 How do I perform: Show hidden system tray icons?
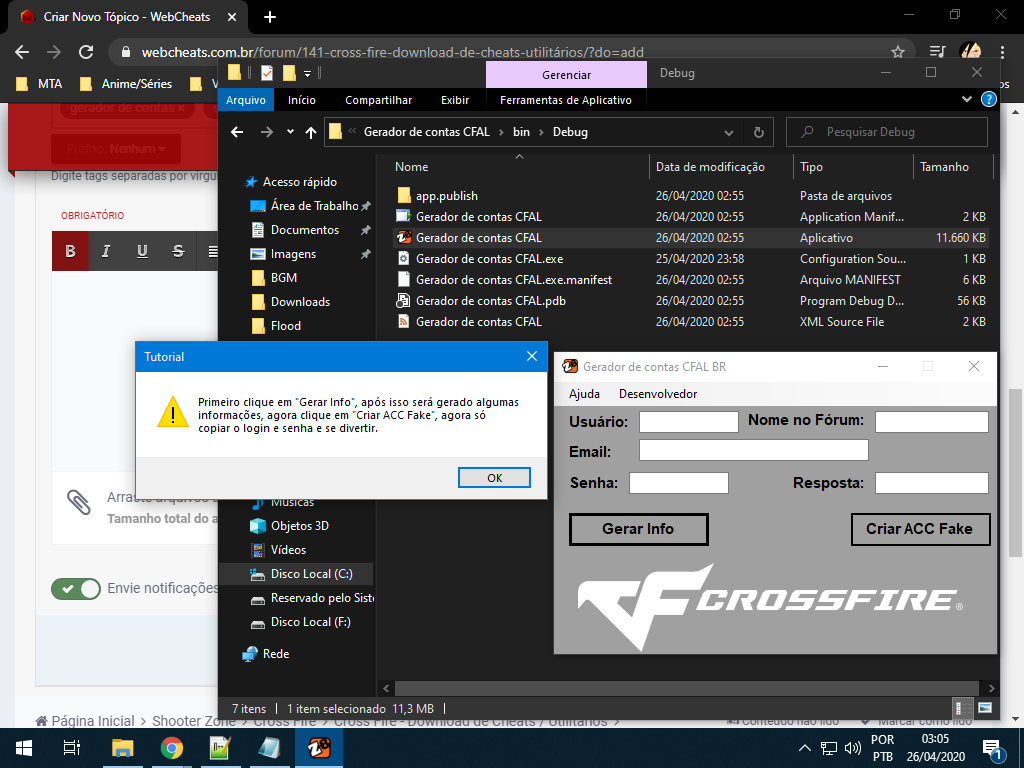coord(805,748)
